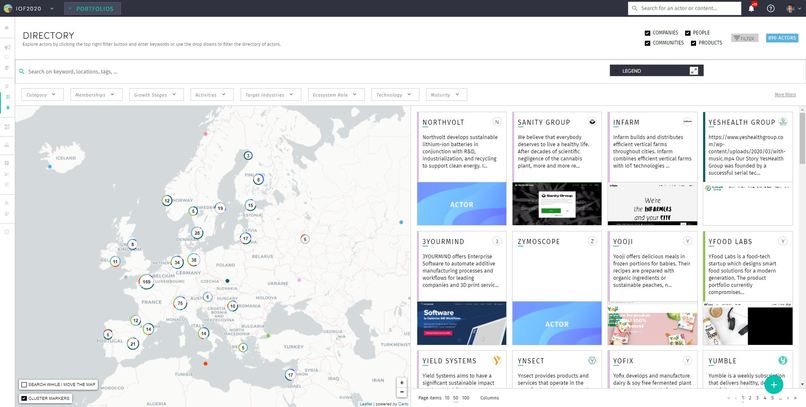Go to page 4
The image size is (806, 407).
[765, 398]
